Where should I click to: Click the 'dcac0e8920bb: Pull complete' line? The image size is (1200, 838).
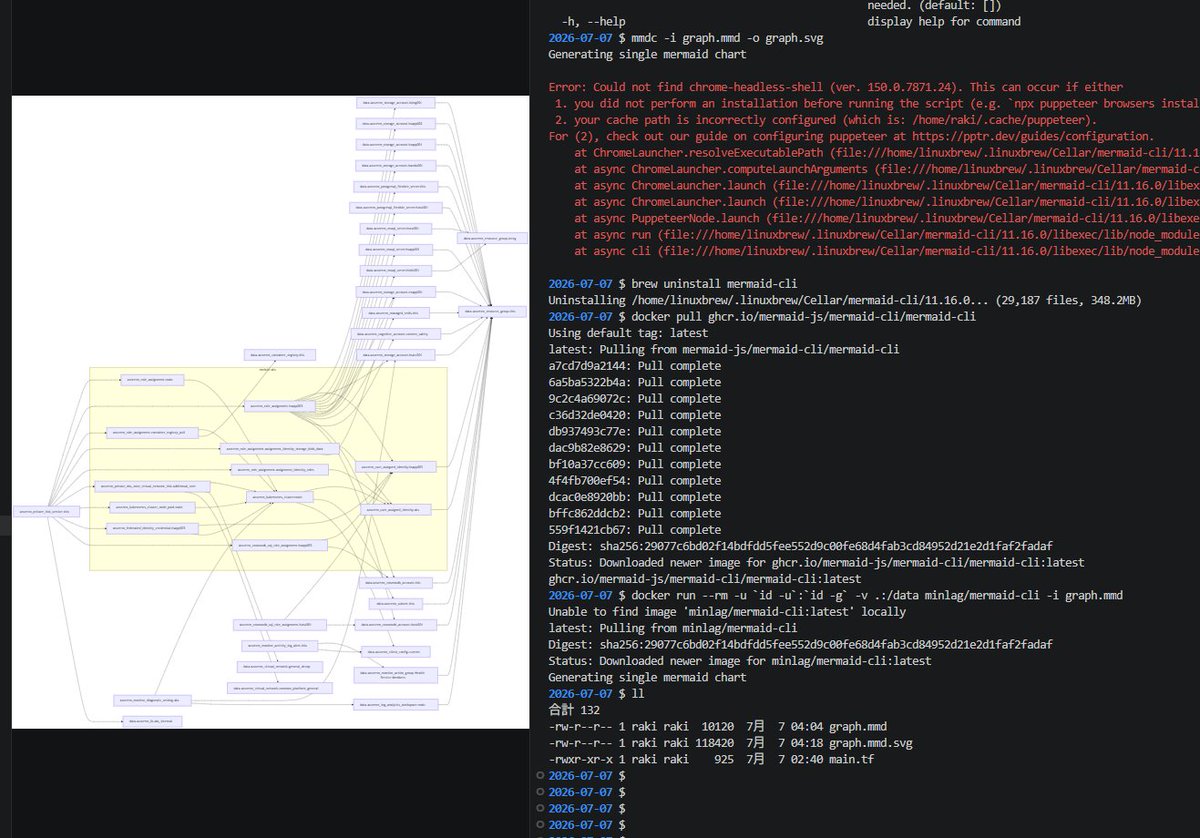(634, 497)
